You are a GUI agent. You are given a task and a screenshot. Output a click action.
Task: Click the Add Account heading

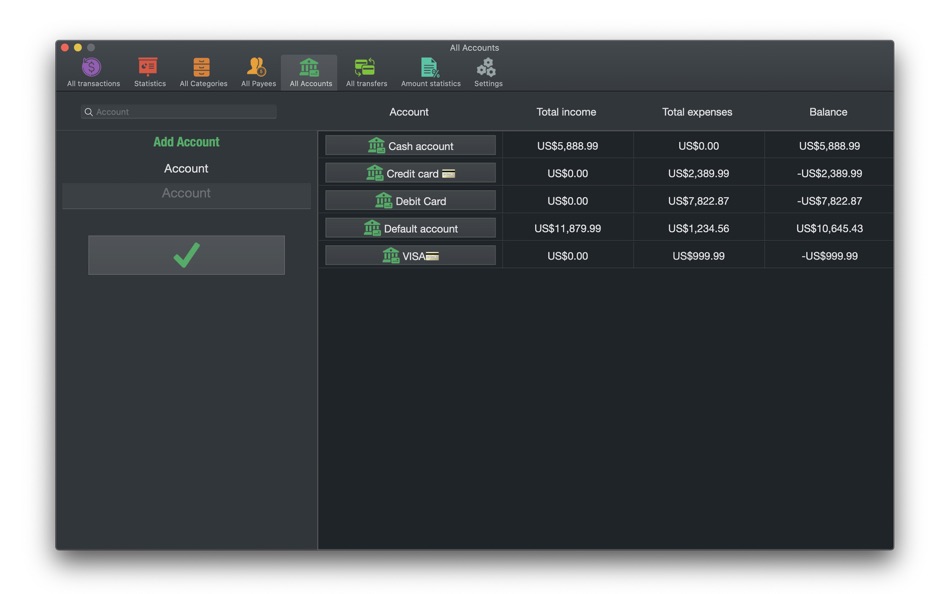pos(186,142)
